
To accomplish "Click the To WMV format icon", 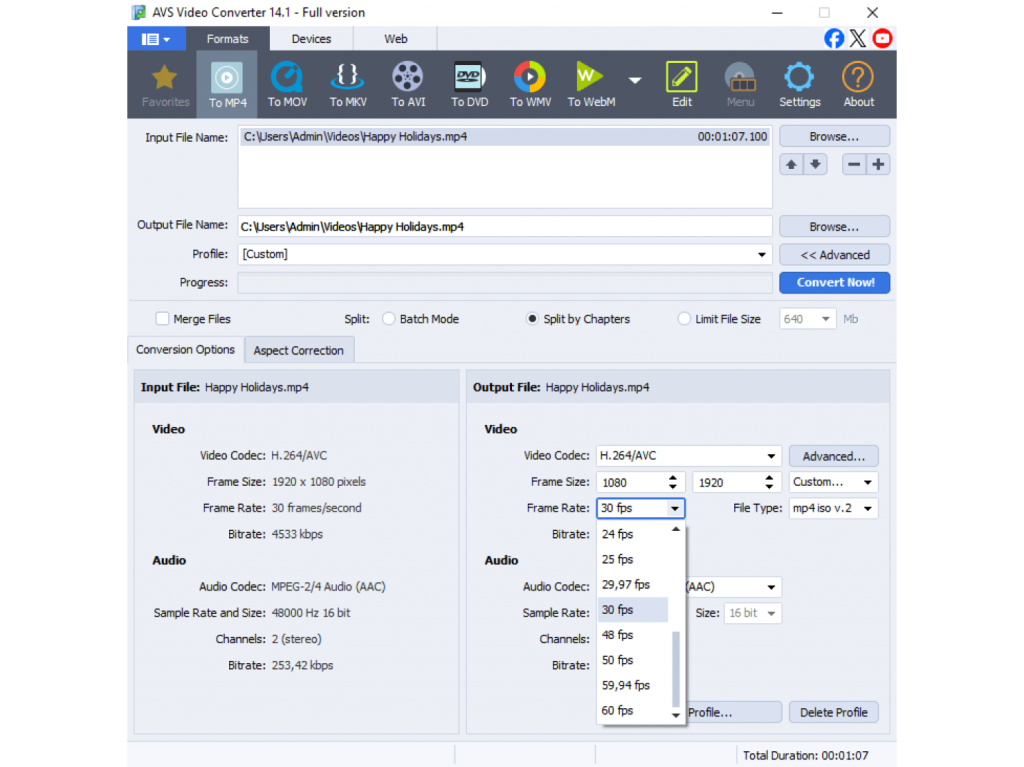I will pos(530,84).
